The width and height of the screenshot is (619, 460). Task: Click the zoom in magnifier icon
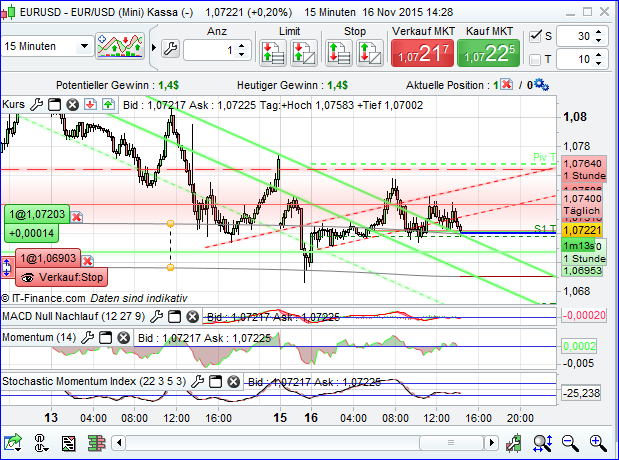click(596, 442)
